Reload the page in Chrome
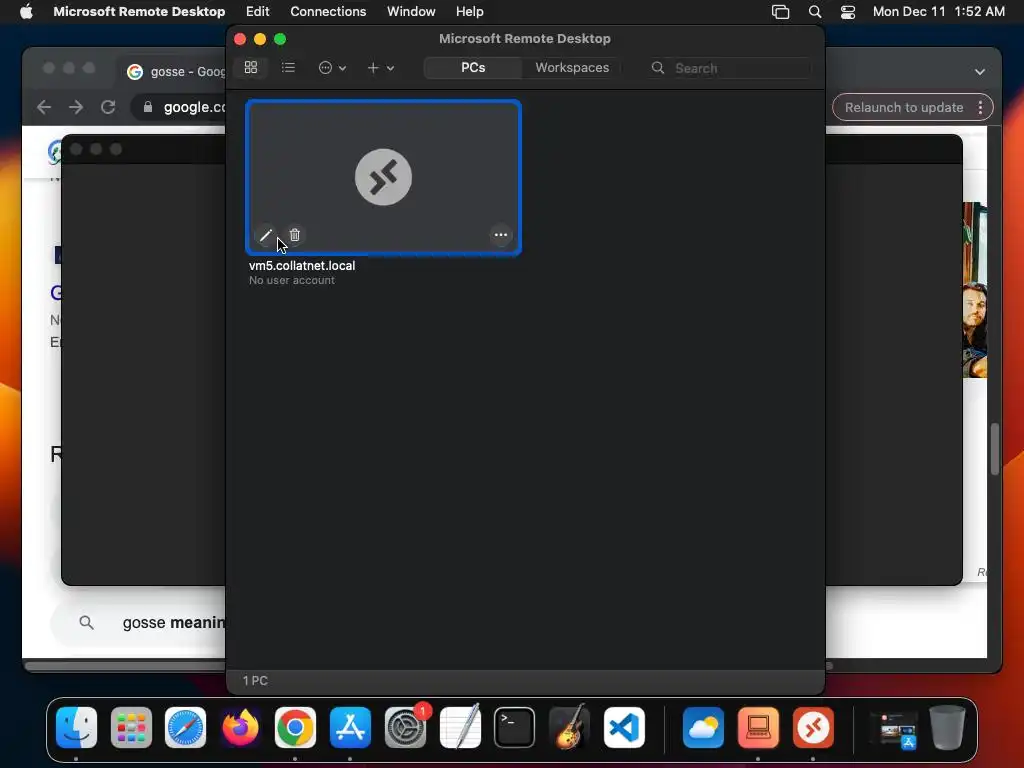 click(108, 107)
